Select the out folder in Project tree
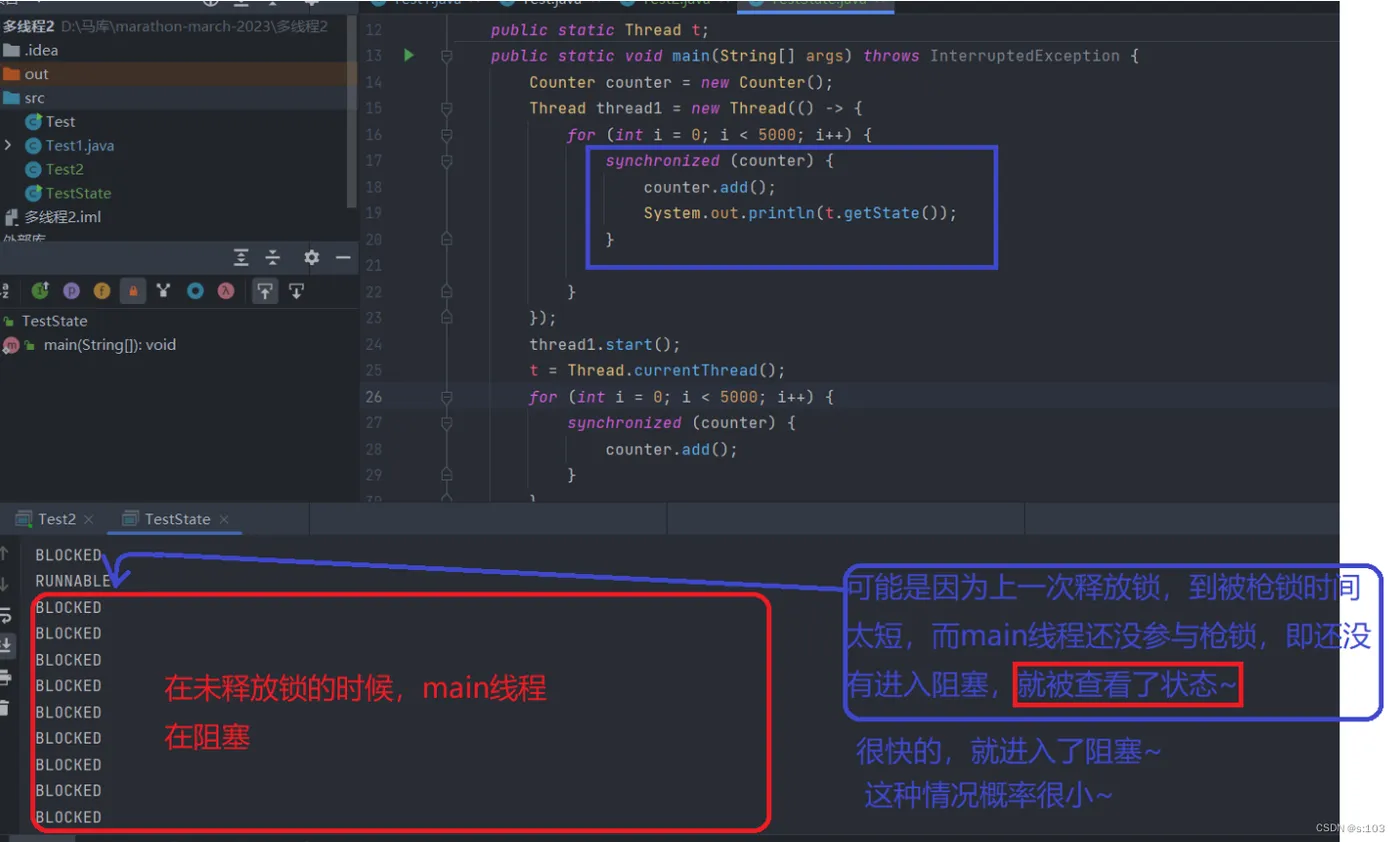1400x842 pixels. pyautogui.click(x=26, y=74)
